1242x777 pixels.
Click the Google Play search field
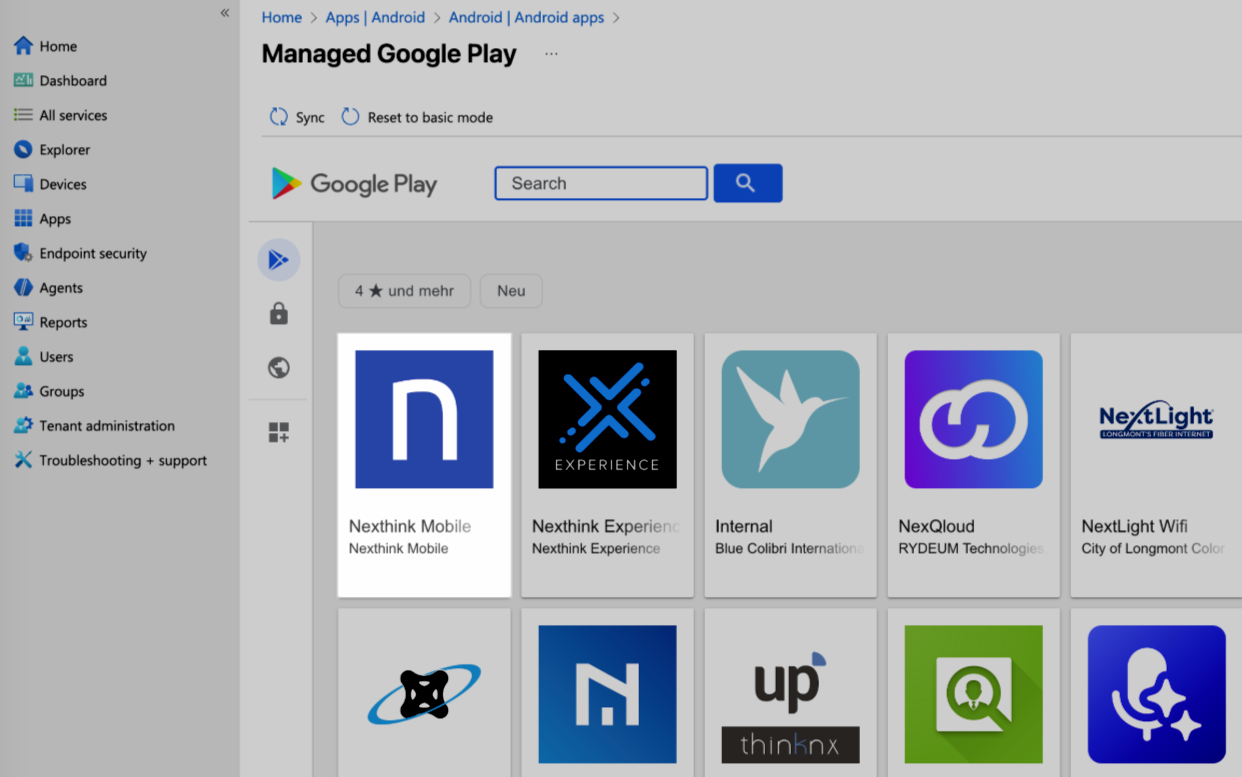point(601,183)
